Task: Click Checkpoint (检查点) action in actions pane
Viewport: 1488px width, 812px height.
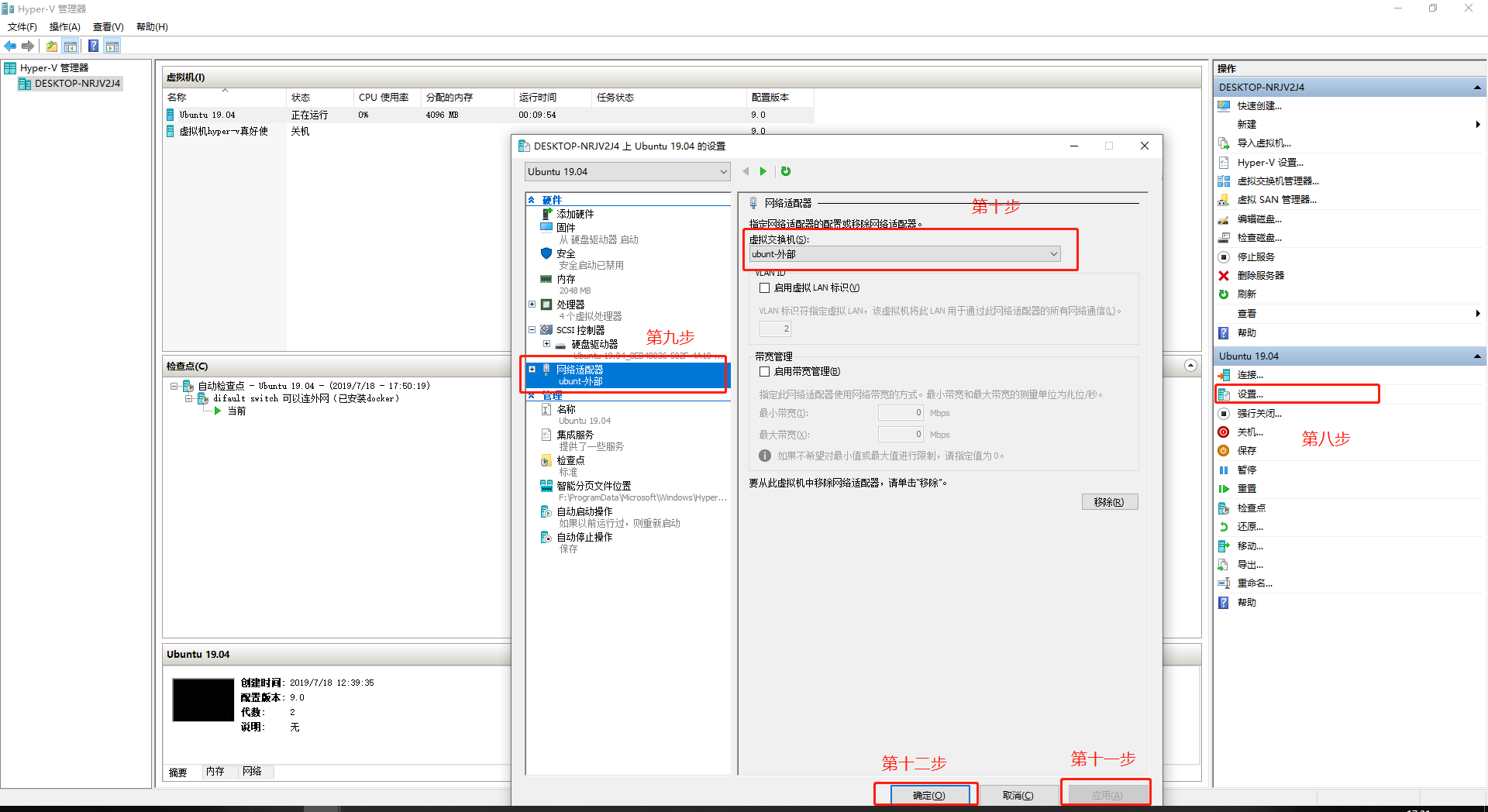Action: (x=1251, y=508)
